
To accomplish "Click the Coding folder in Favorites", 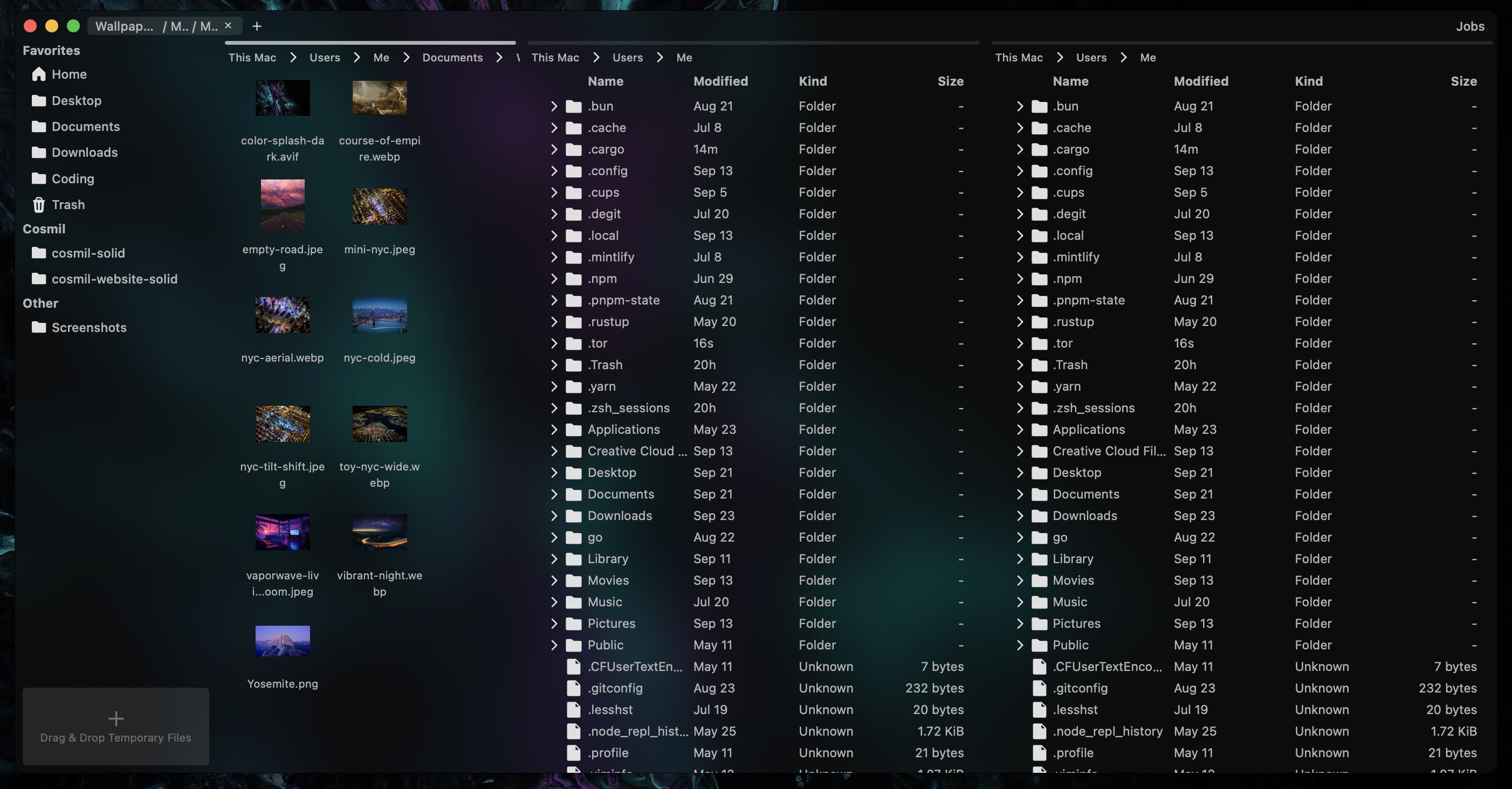I will pyautogui.click(x=72, y=179).
